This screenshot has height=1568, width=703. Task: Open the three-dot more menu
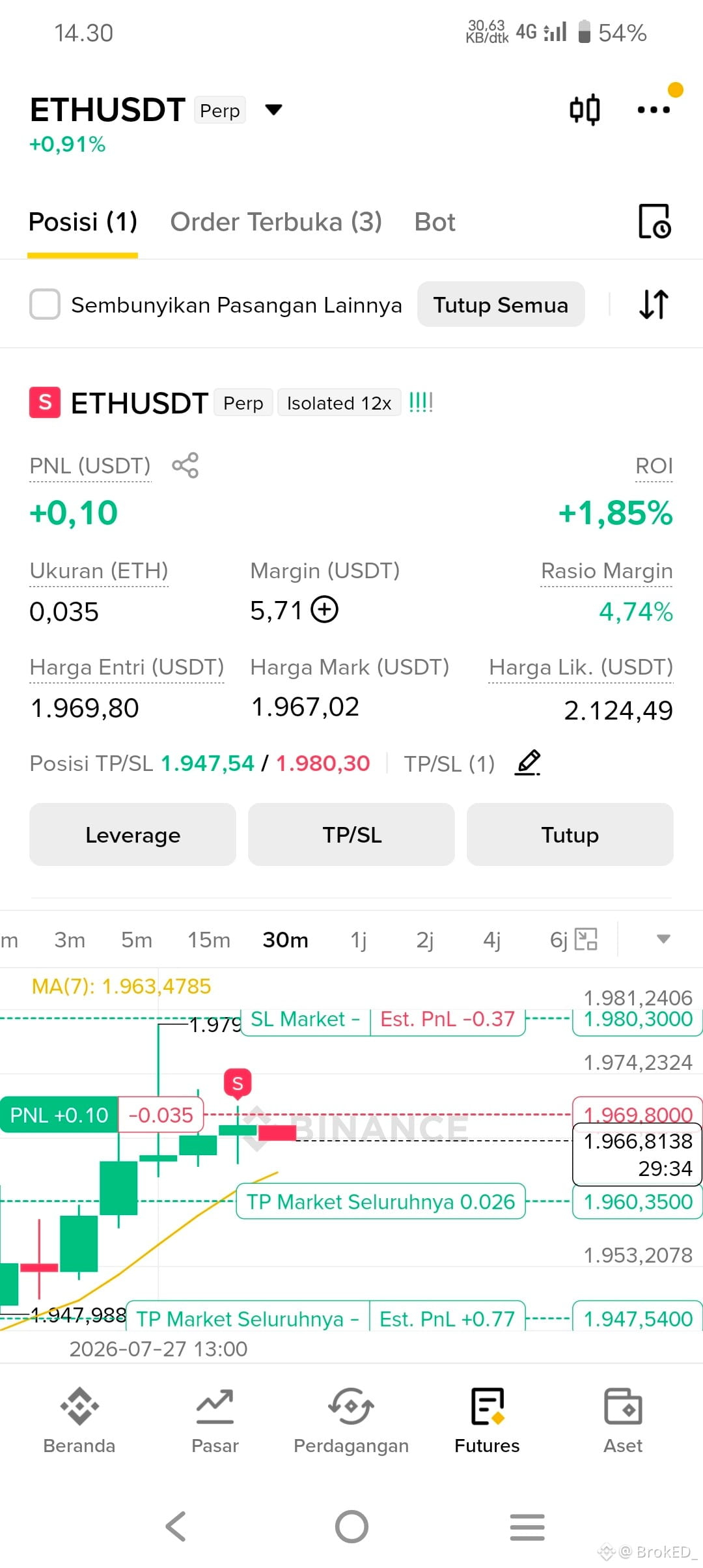tap(654, 109)
